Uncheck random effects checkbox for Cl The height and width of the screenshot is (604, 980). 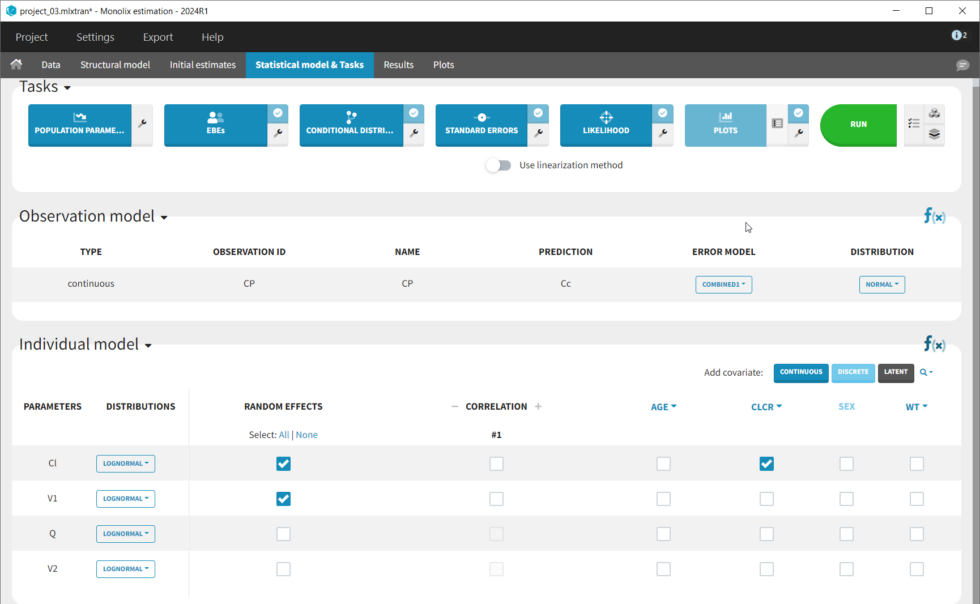click(283, 464)
